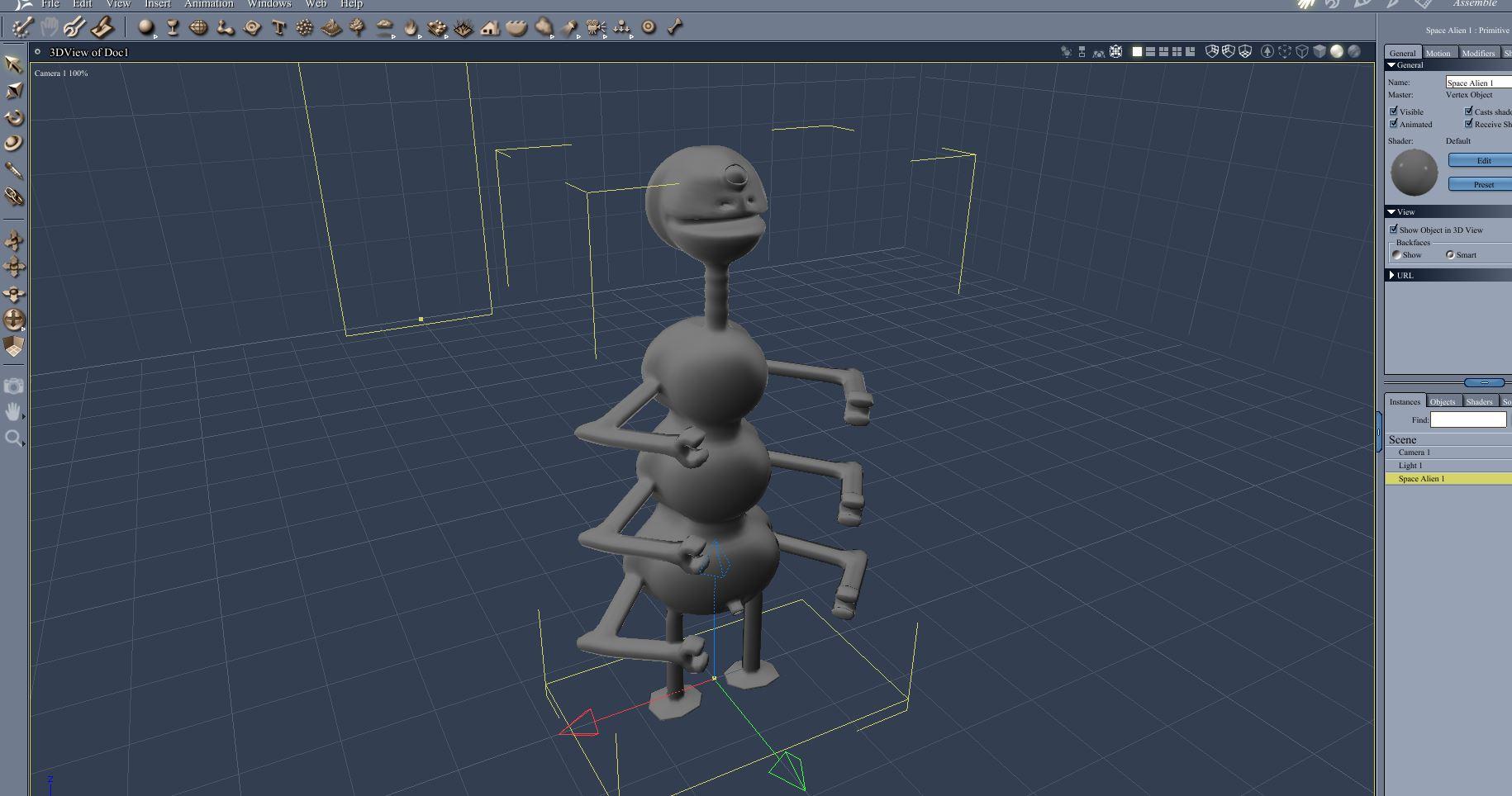Viewport: 1512px width, 796px height.
Task: Select Camera 1 in the scene list
Action: (1448, 452)
